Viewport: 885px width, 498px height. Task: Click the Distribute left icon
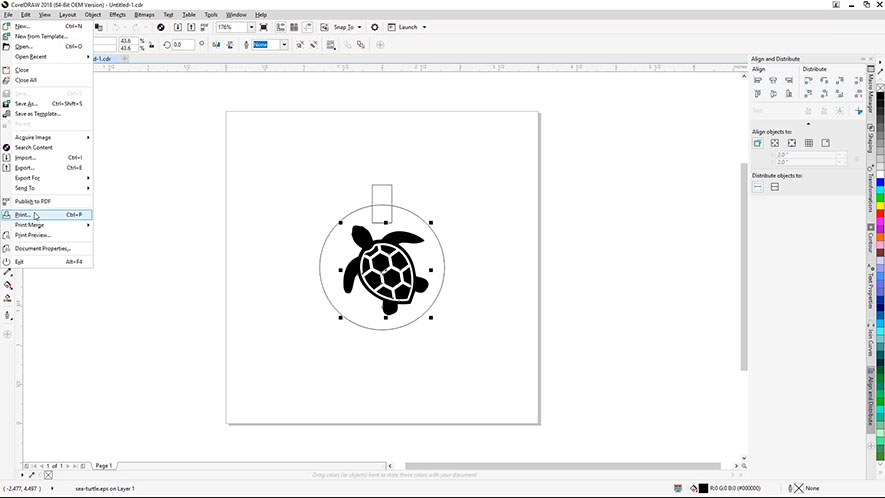pyautogui.click(x=810, y=80)
